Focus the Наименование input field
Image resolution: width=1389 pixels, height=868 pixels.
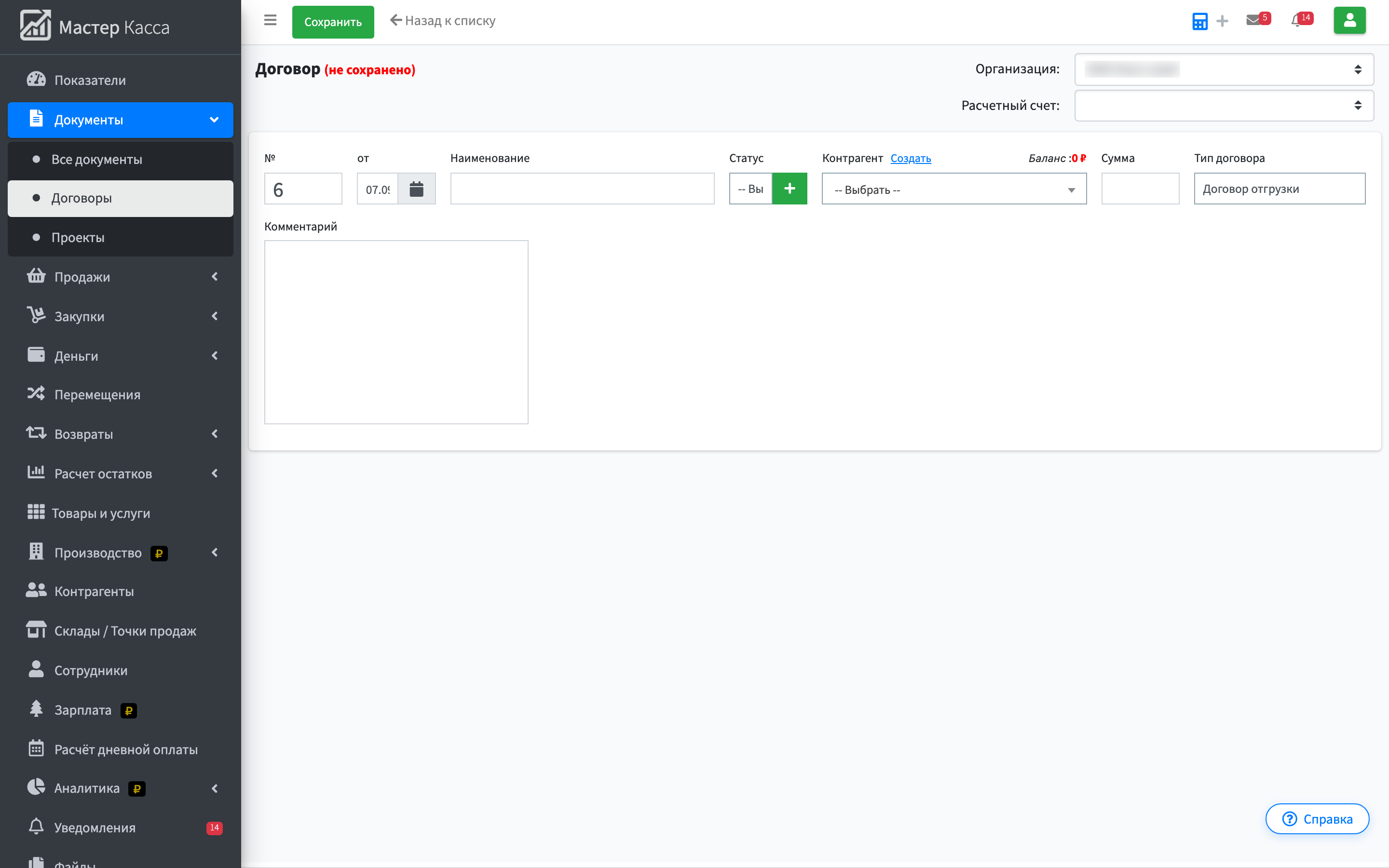click(582, 189)
